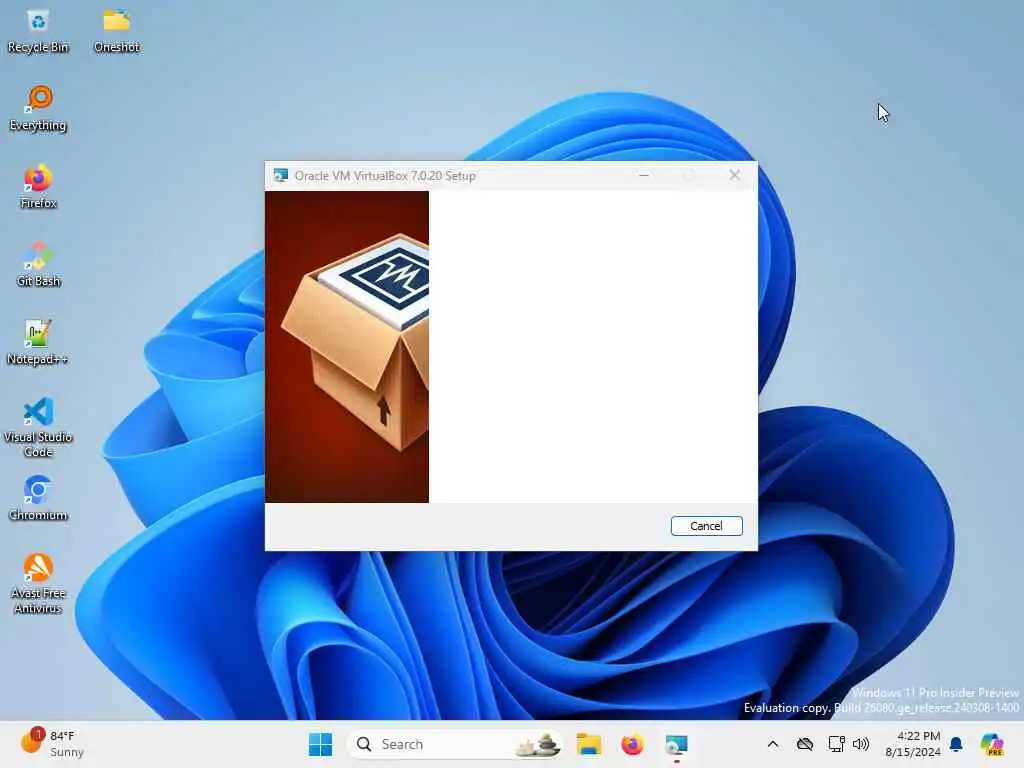Image resolution: width=1024 pixels, height=768 pixels.
Task: Launch the Copilot preview taskbar icon
Action: pos(992,744)
